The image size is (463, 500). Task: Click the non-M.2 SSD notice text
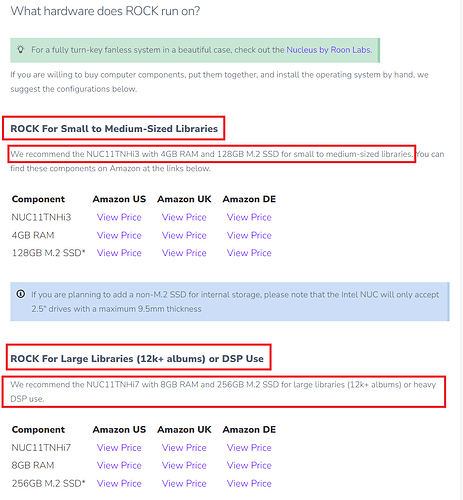click(235, 302)
